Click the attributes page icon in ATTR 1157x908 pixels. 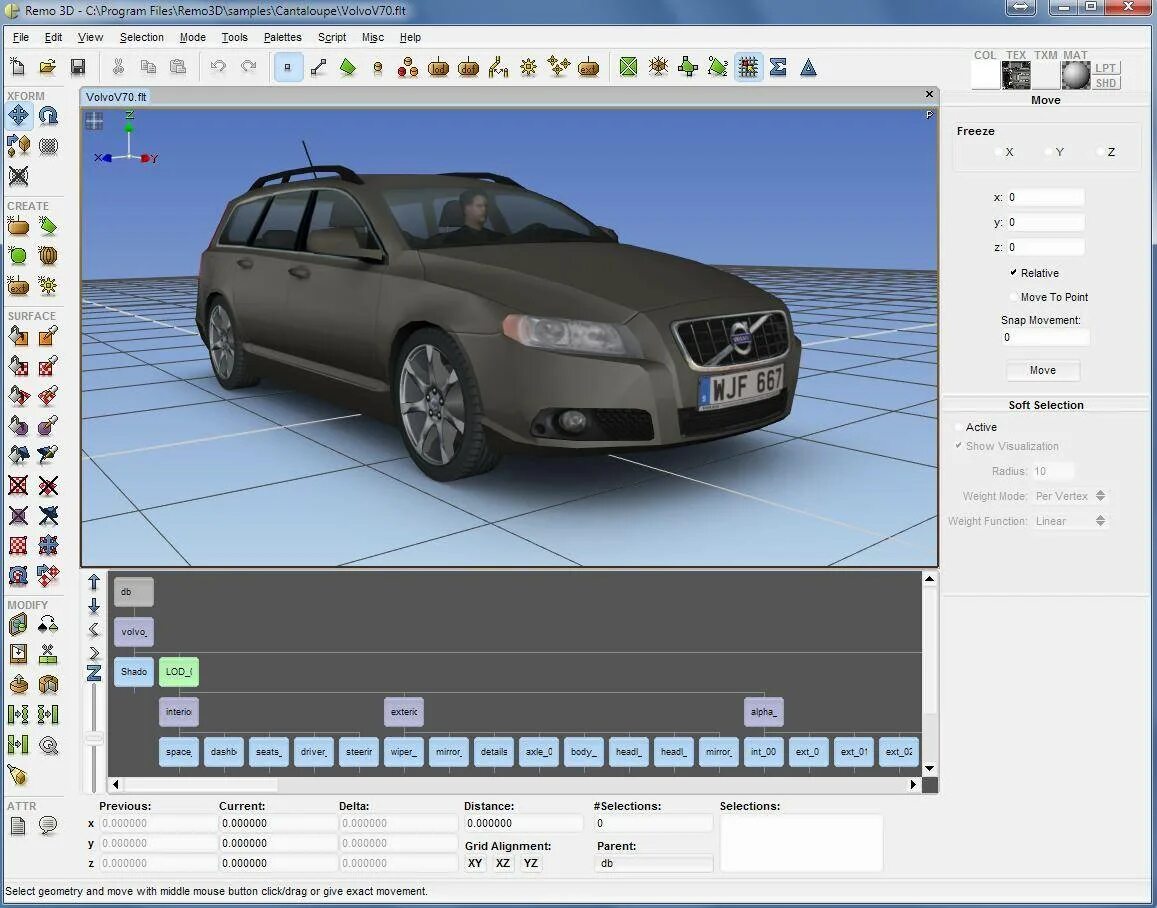[18, 825]
